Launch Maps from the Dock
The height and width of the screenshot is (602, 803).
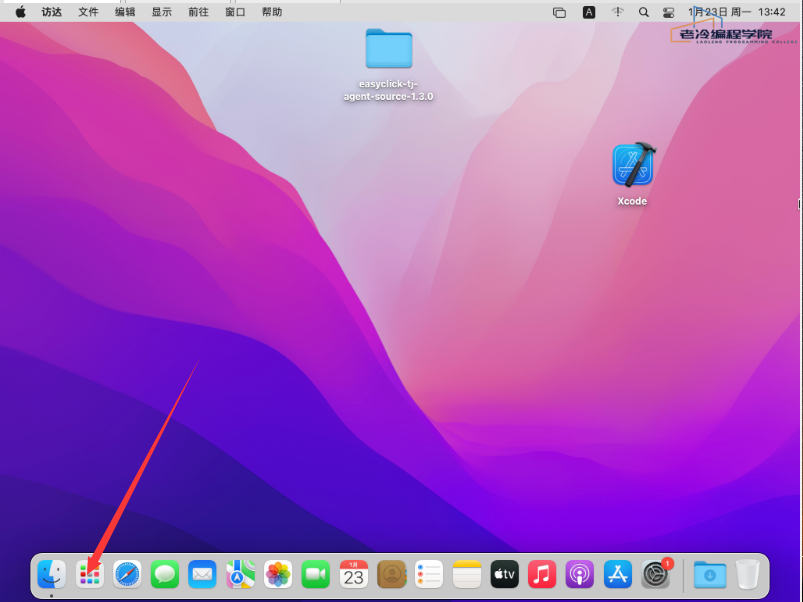[x=240, y=574]
